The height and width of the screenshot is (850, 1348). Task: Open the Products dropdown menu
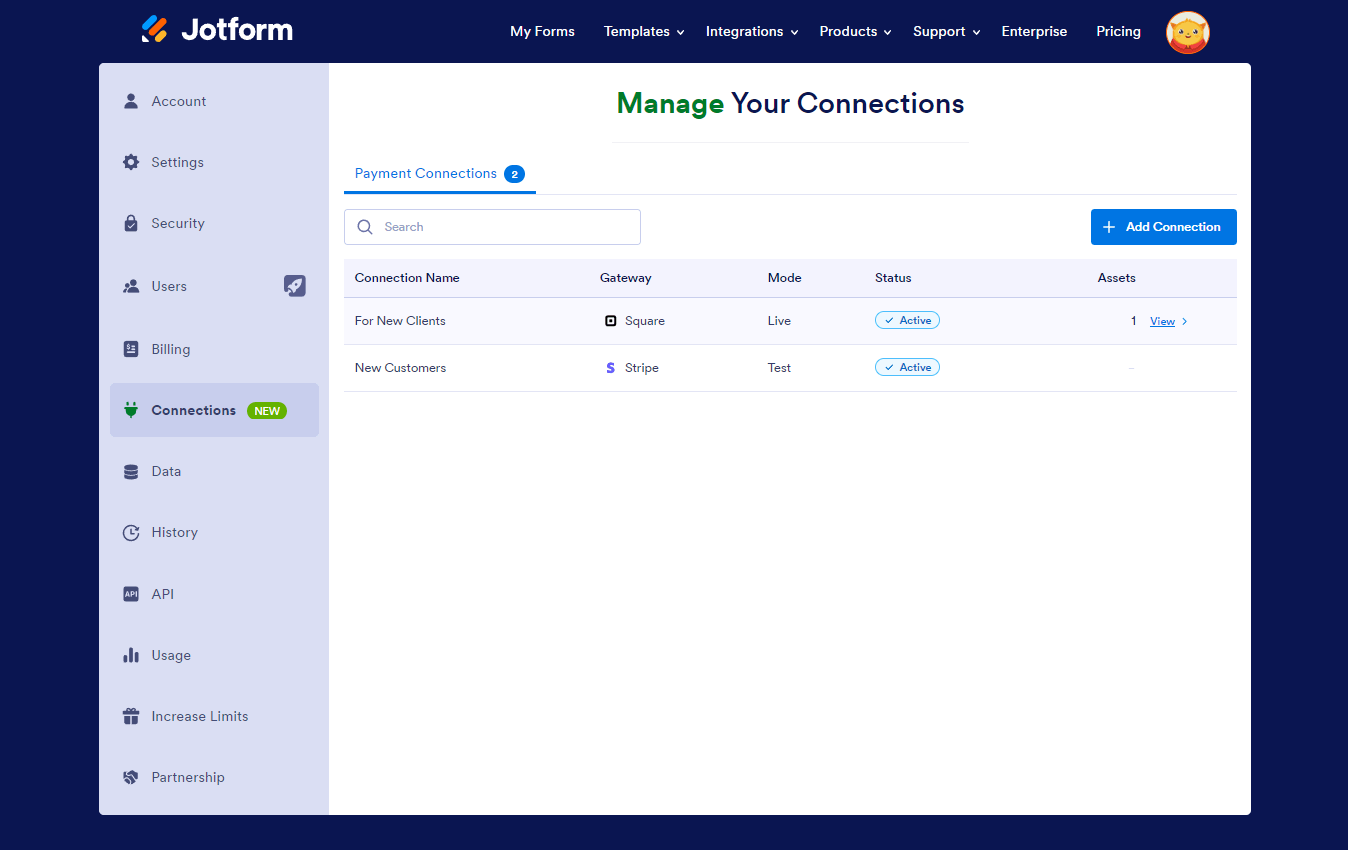855,32
